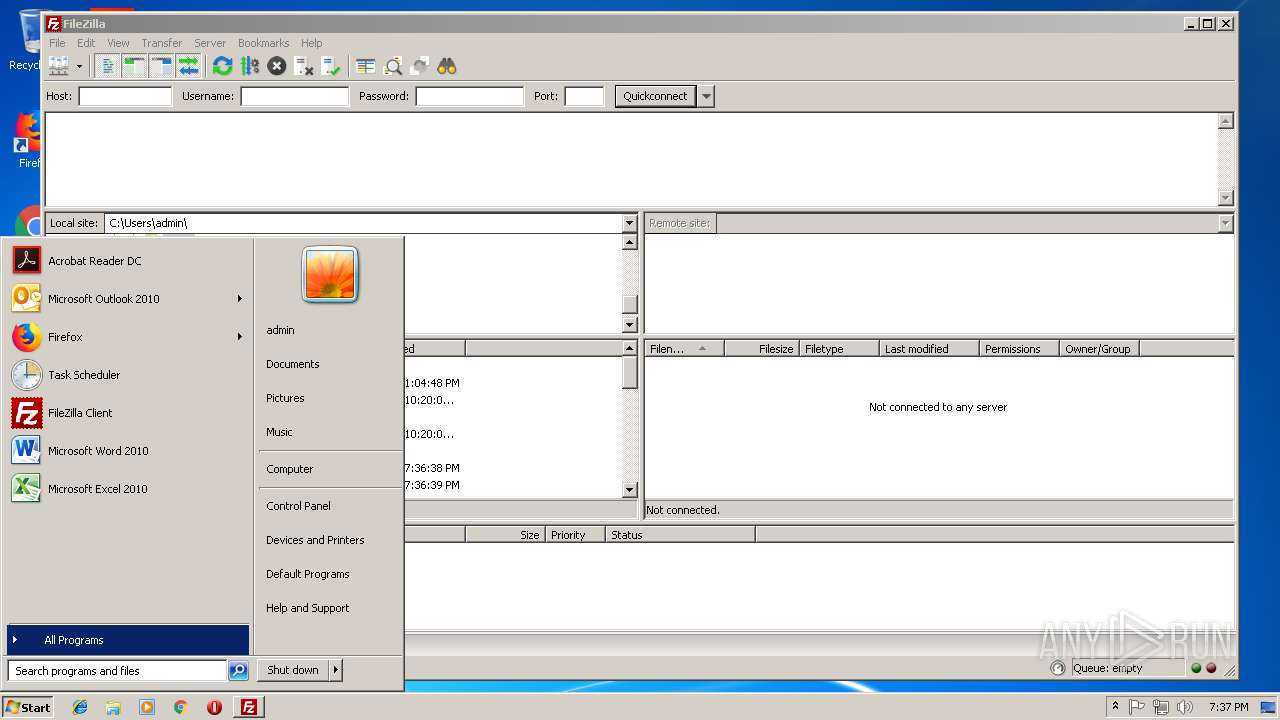Refresh file and folder lists
Screen dimensions: 1280x720
[x=223, y=66]
